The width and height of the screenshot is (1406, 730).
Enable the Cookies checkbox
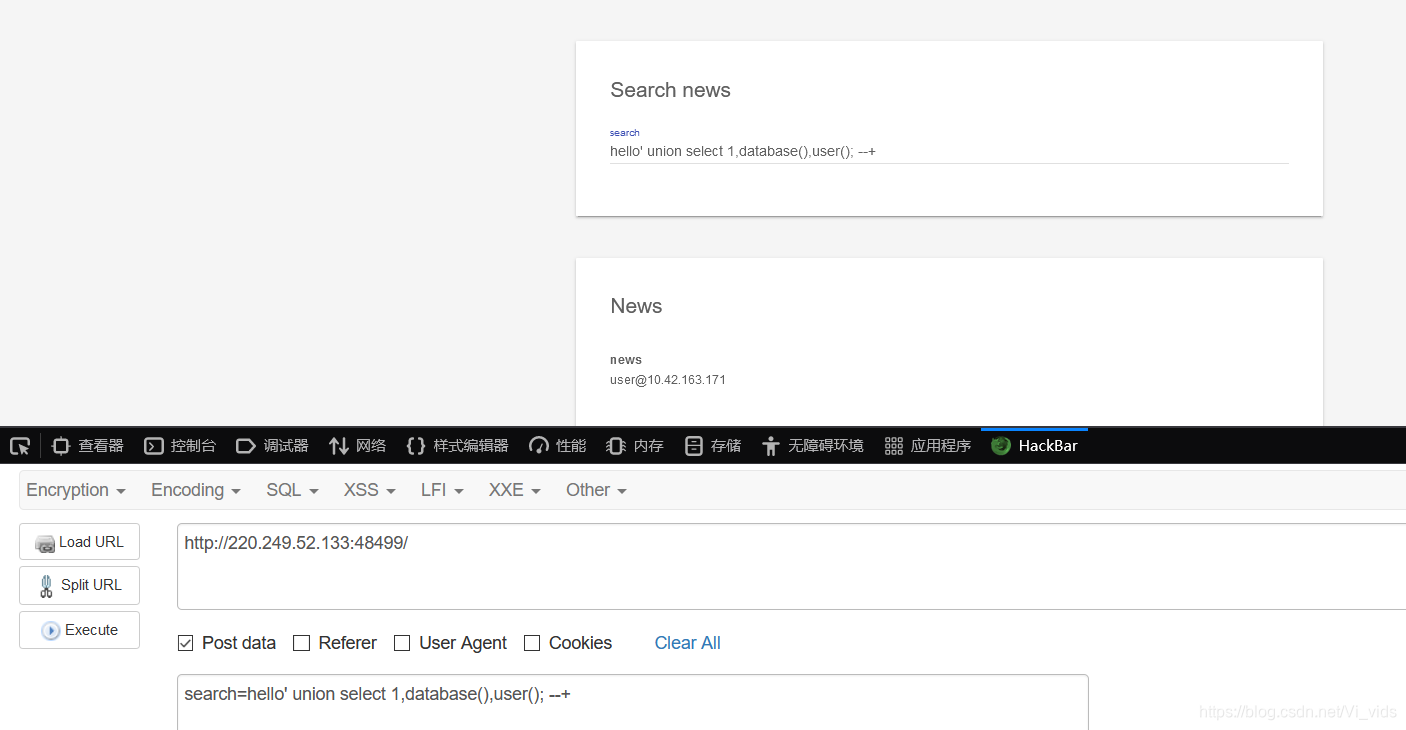pyautogui.click(x=532, y=643)
